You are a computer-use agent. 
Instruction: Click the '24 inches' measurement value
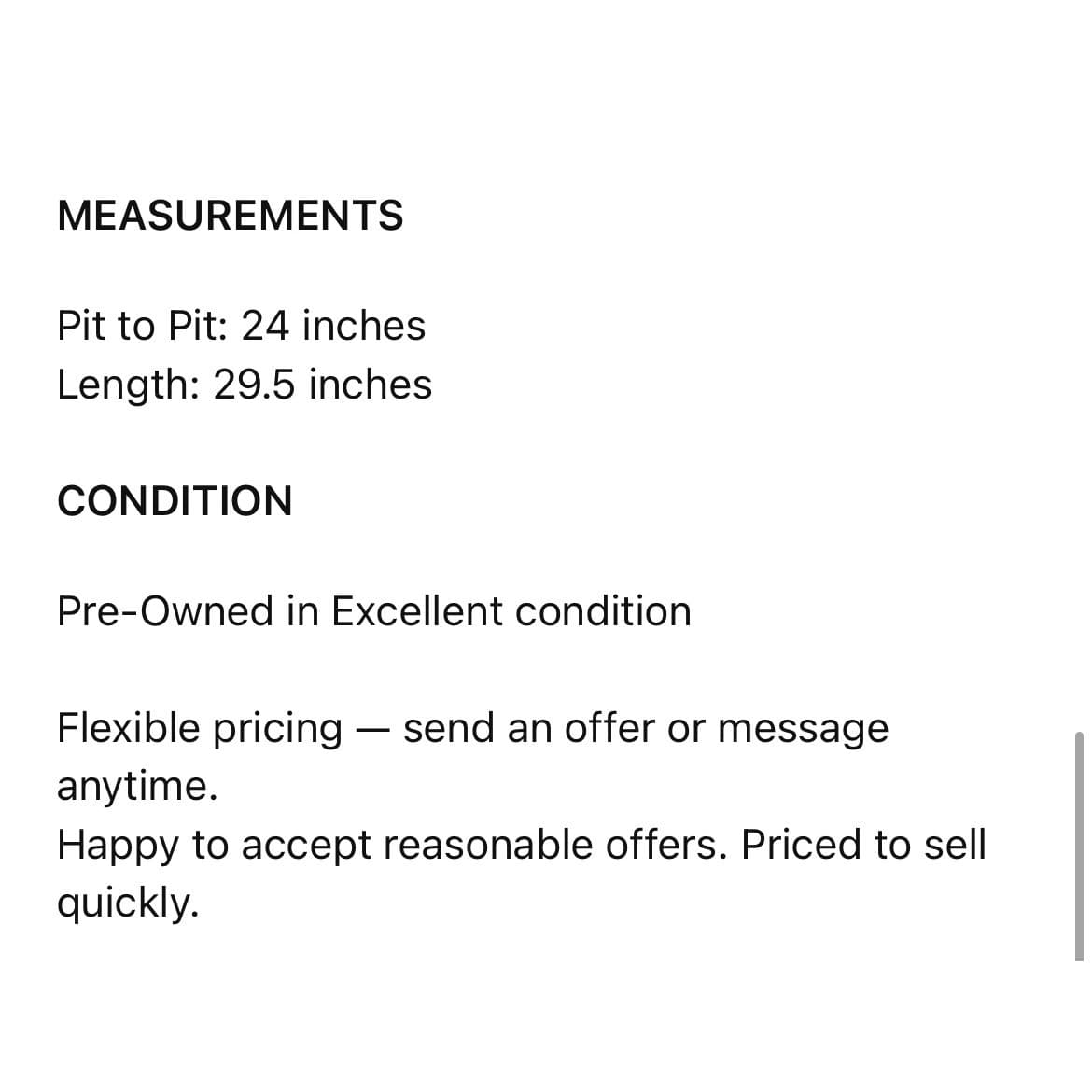click(333, 326)
